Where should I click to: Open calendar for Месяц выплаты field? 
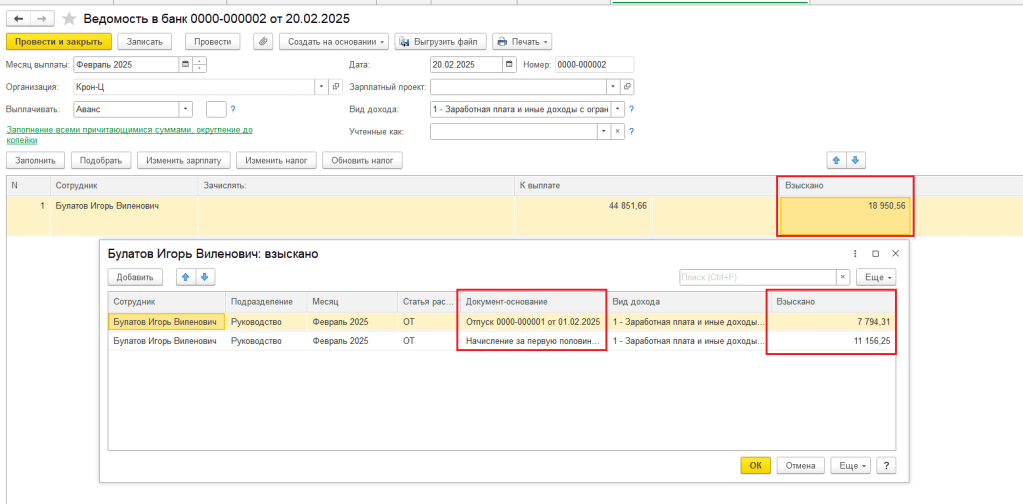click(x=184, y=65)
